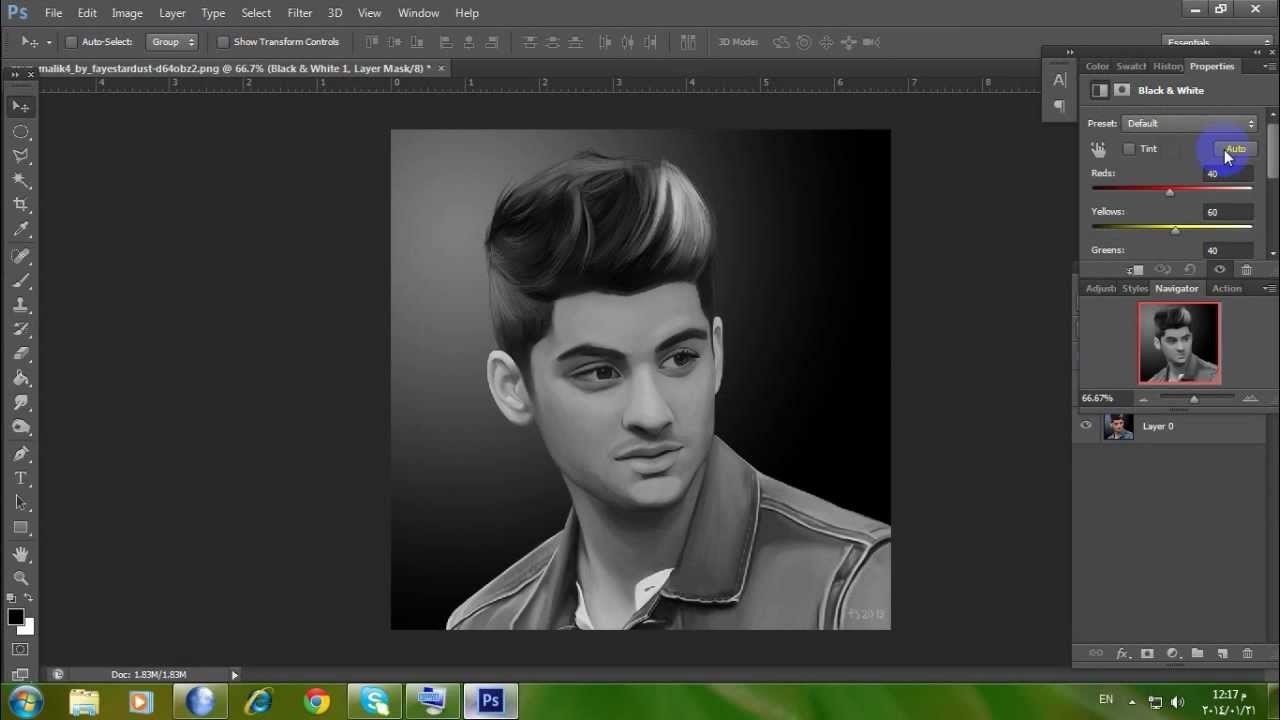
Task: Select the Eraser tool
Action: click(21, 353)
